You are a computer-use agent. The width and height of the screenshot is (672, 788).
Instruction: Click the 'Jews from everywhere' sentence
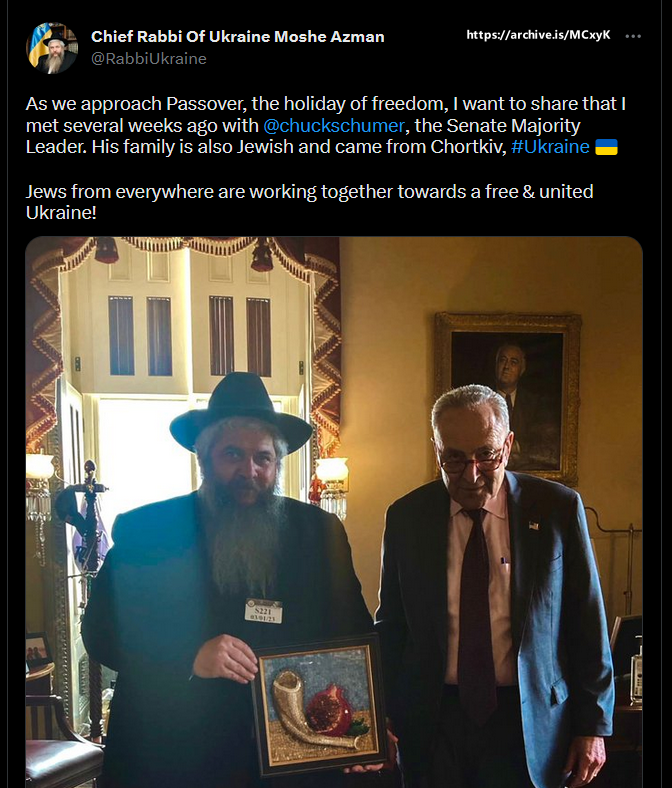310,202
